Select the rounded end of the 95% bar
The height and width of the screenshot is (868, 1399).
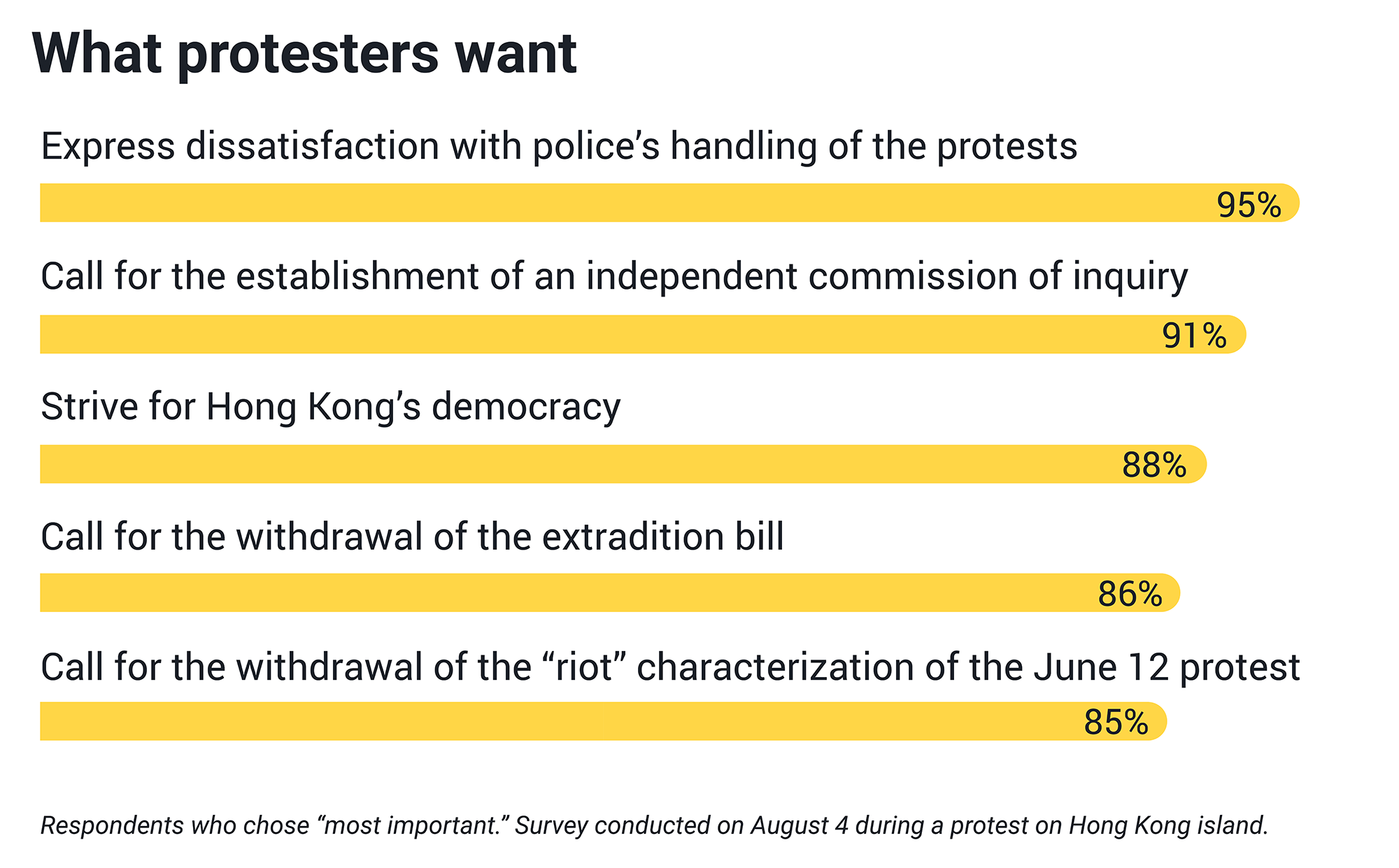click(x=1289, y=203)
